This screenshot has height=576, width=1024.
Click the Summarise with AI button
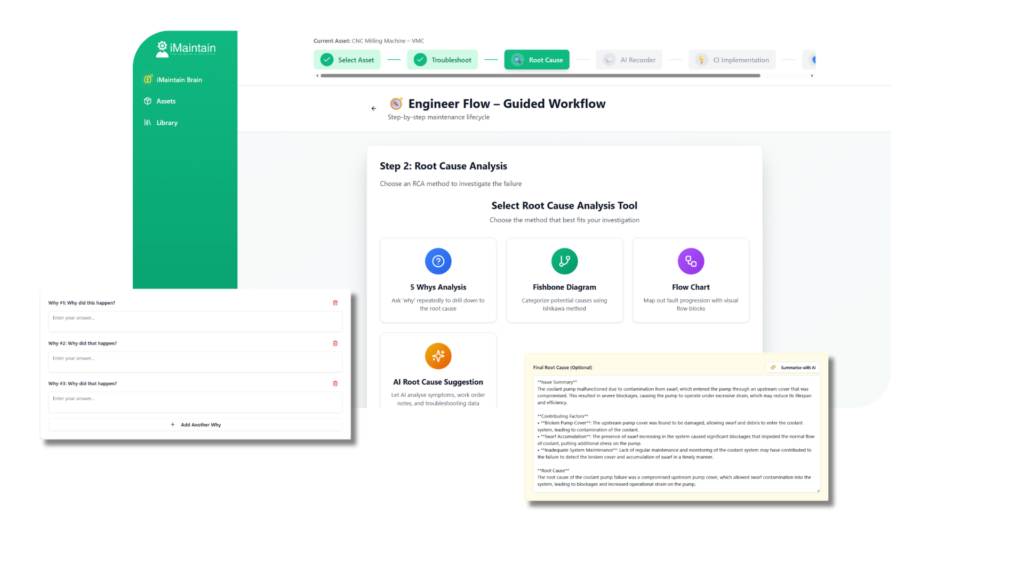pyautogui.click(x=793, y=367)
